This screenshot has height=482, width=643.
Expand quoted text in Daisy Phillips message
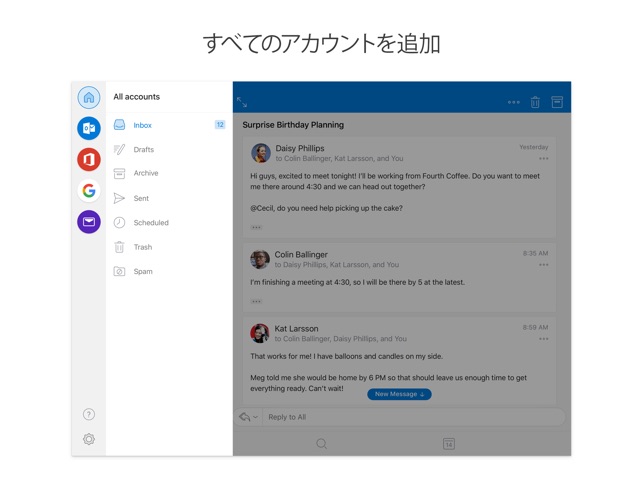pyautogui.click(x=256, y=227)
